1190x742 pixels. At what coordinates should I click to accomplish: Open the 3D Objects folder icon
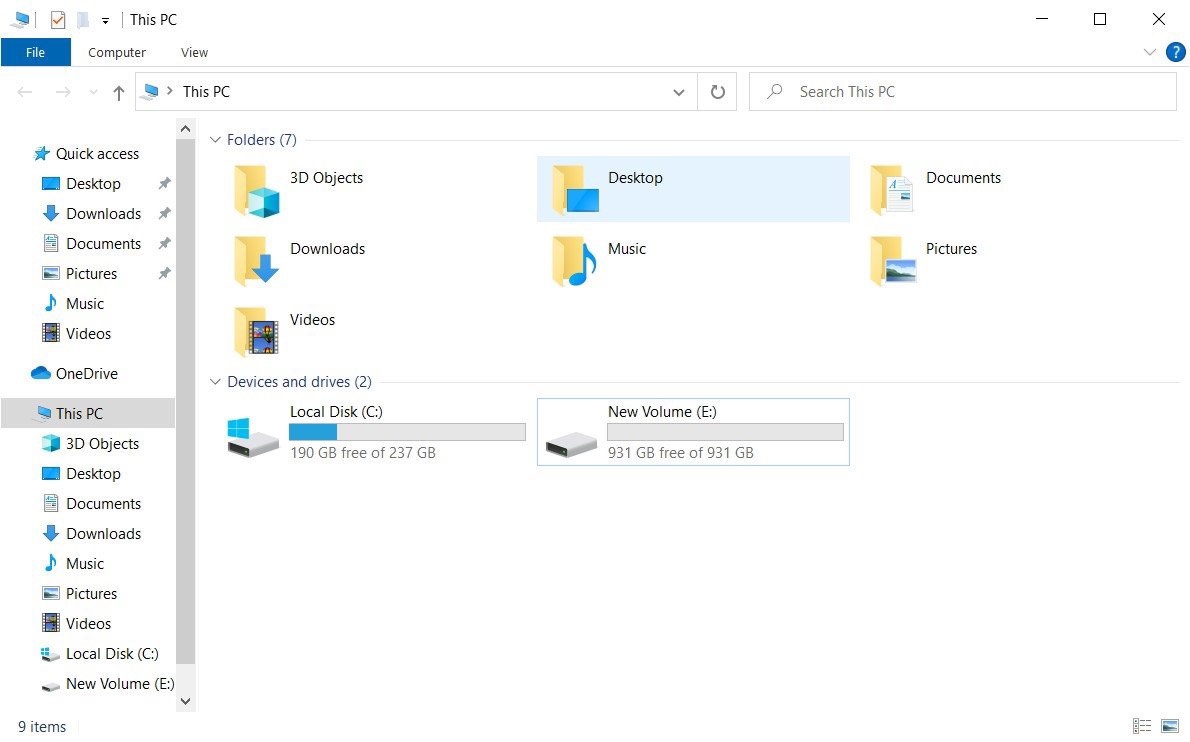pos(256,191)
